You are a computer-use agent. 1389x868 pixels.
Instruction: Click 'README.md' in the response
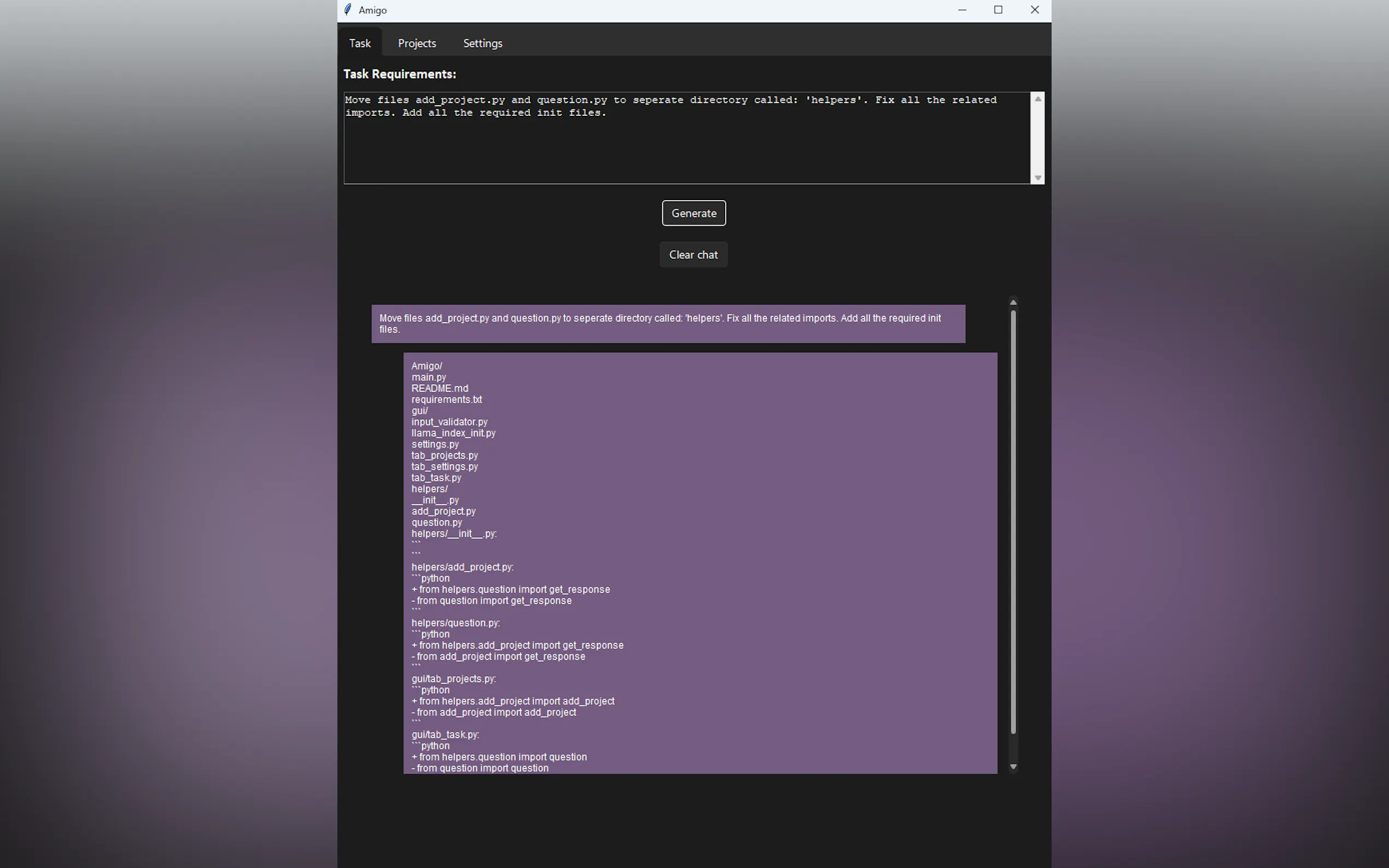tap(439, 388)
